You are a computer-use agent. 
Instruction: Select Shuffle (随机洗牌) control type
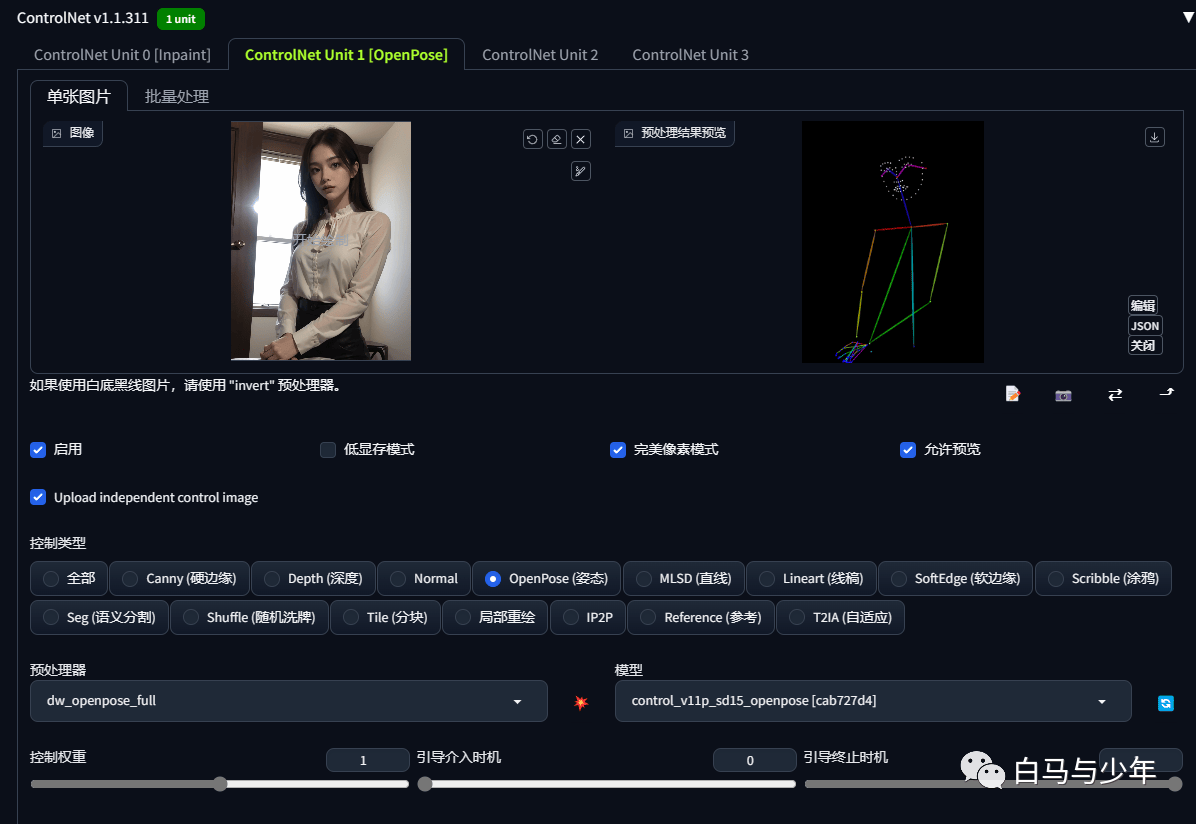[x=249, y=617]
